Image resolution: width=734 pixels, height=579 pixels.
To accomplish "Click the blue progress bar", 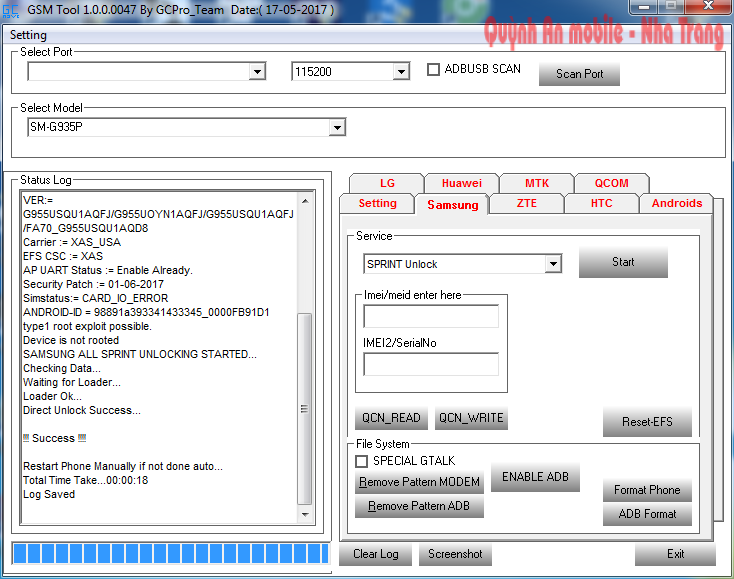I will (171, 554).
